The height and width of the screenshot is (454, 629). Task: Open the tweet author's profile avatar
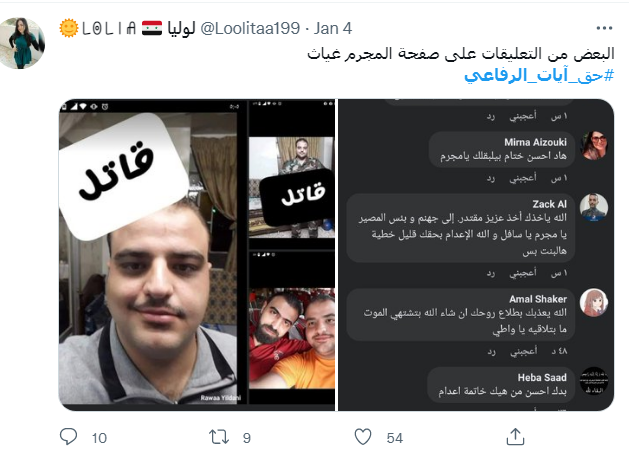[22, 43]
